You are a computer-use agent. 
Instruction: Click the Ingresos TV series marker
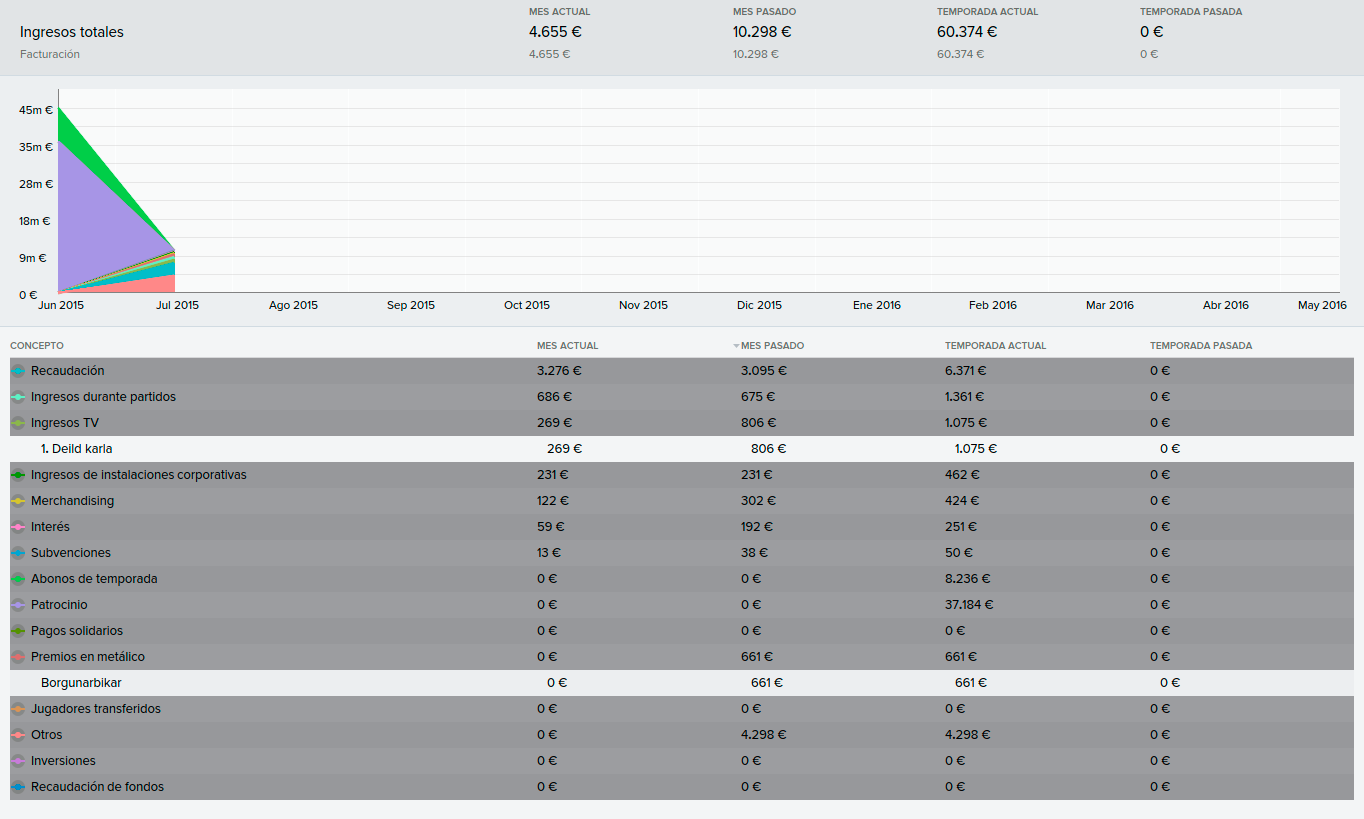pos(18,423)
